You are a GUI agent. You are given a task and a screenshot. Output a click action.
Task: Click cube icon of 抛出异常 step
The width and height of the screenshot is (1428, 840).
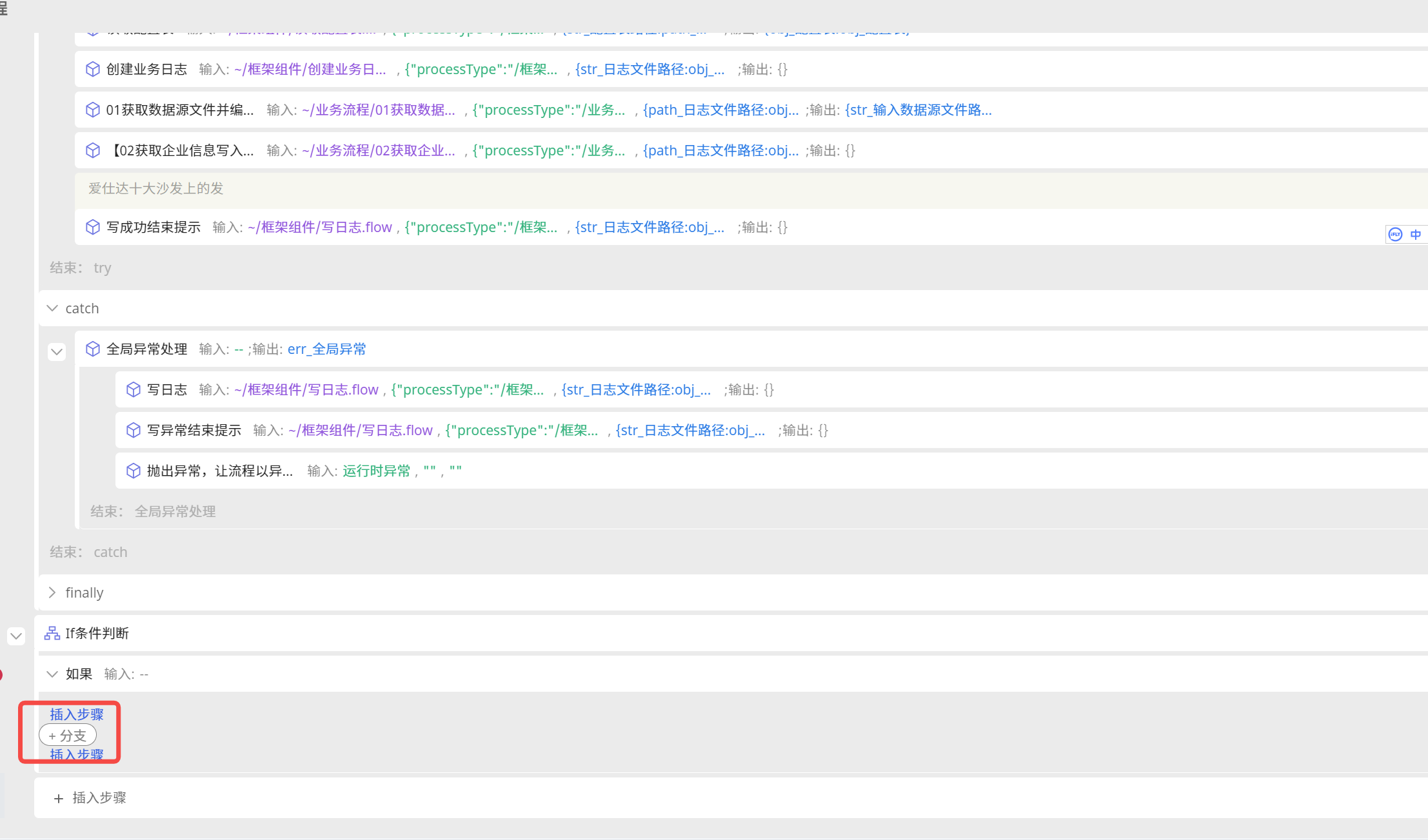click(x=134, y=471)
